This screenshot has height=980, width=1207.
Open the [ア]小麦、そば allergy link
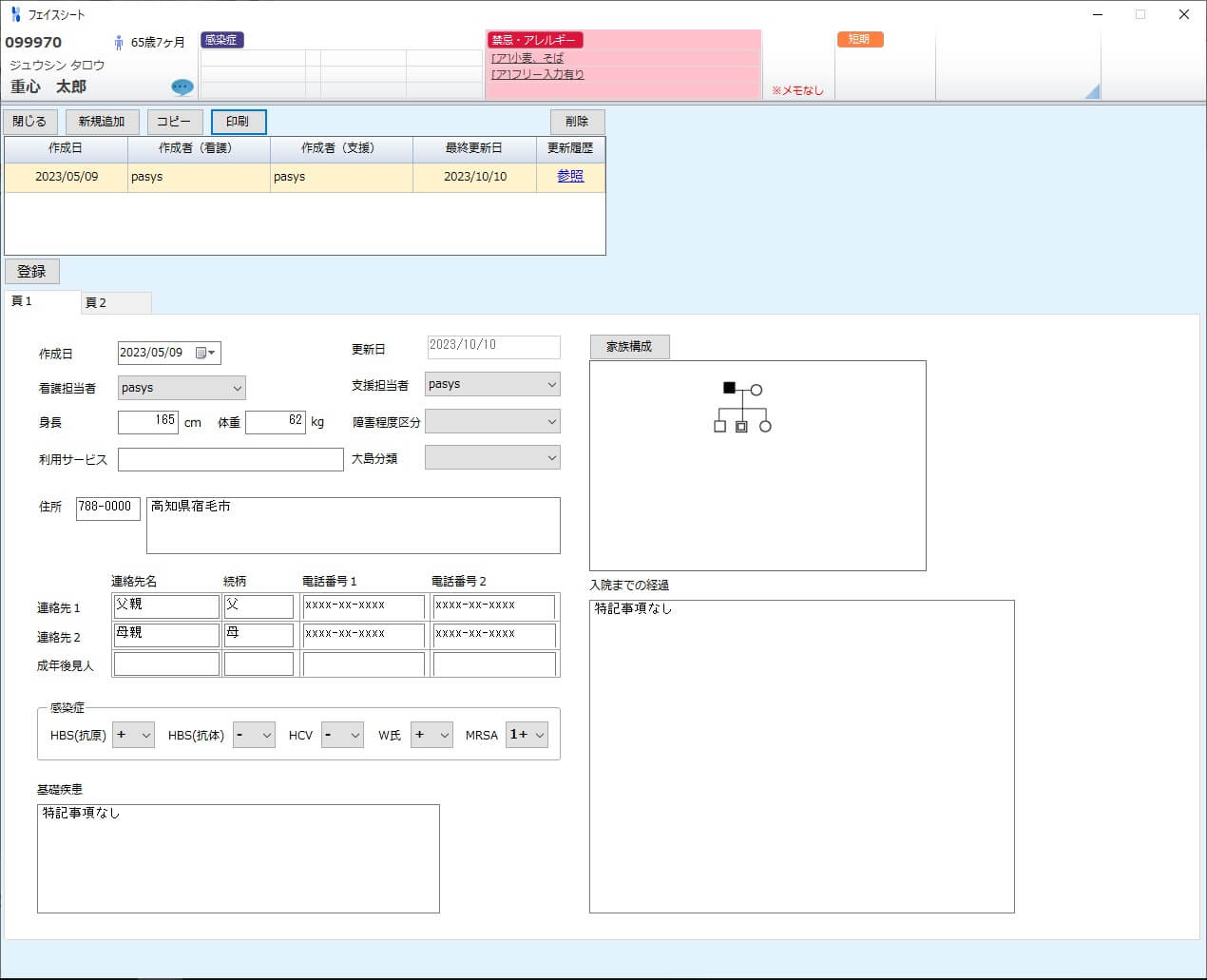[x=526, y=57]
